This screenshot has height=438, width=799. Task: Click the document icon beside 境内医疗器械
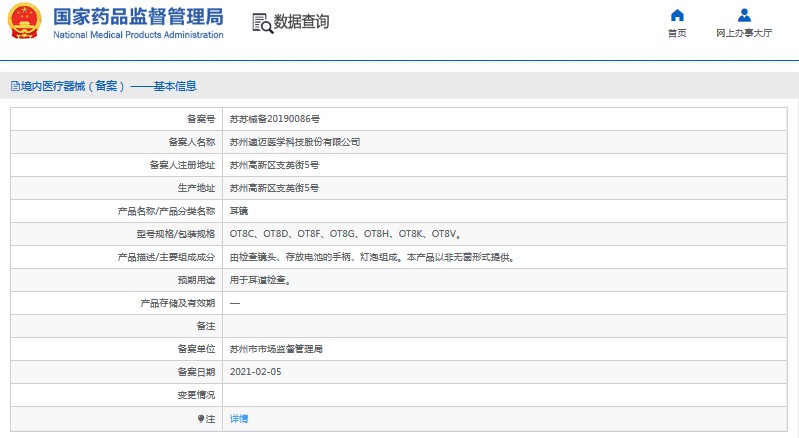tap(14, 86)
